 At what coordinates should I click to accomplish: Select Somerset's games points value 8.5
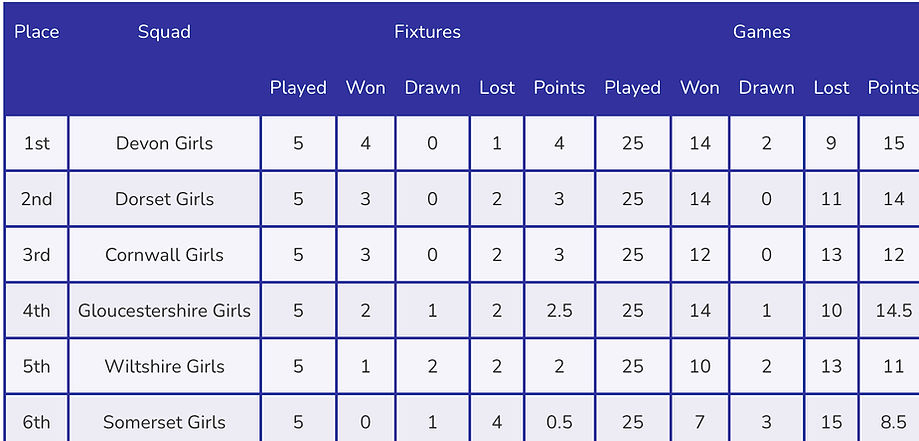coord(894,422)
